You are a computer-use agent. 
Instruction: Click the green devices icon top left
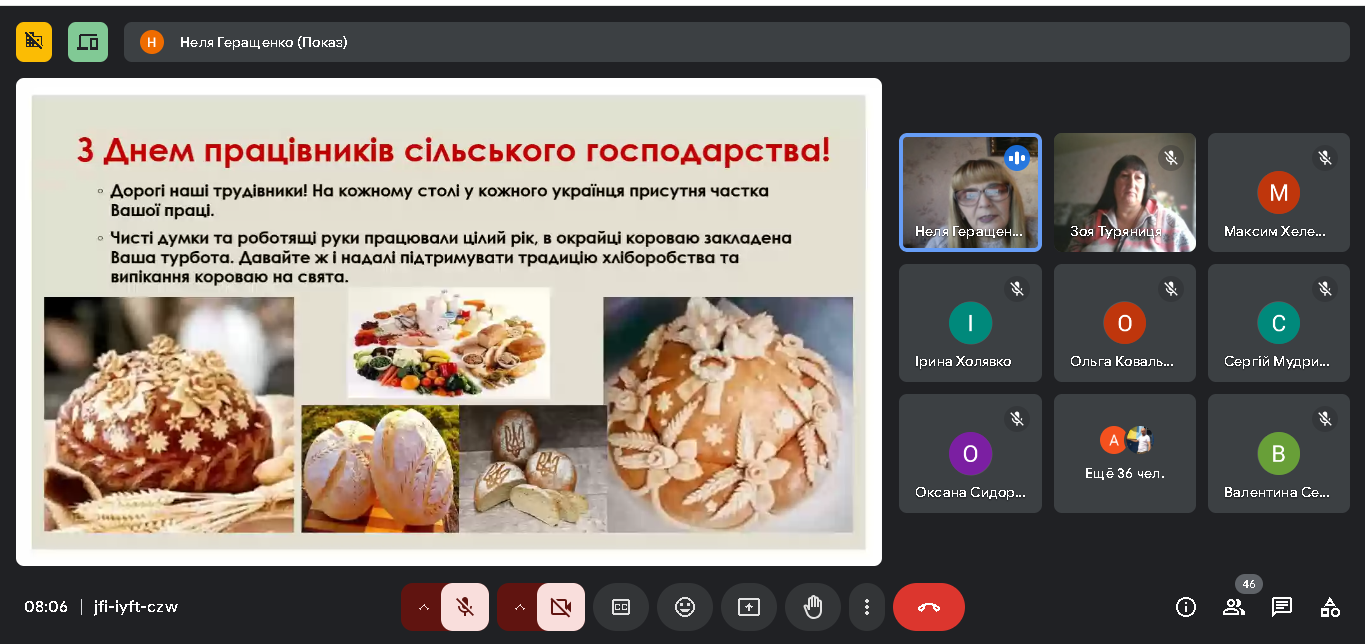(88, 42)
